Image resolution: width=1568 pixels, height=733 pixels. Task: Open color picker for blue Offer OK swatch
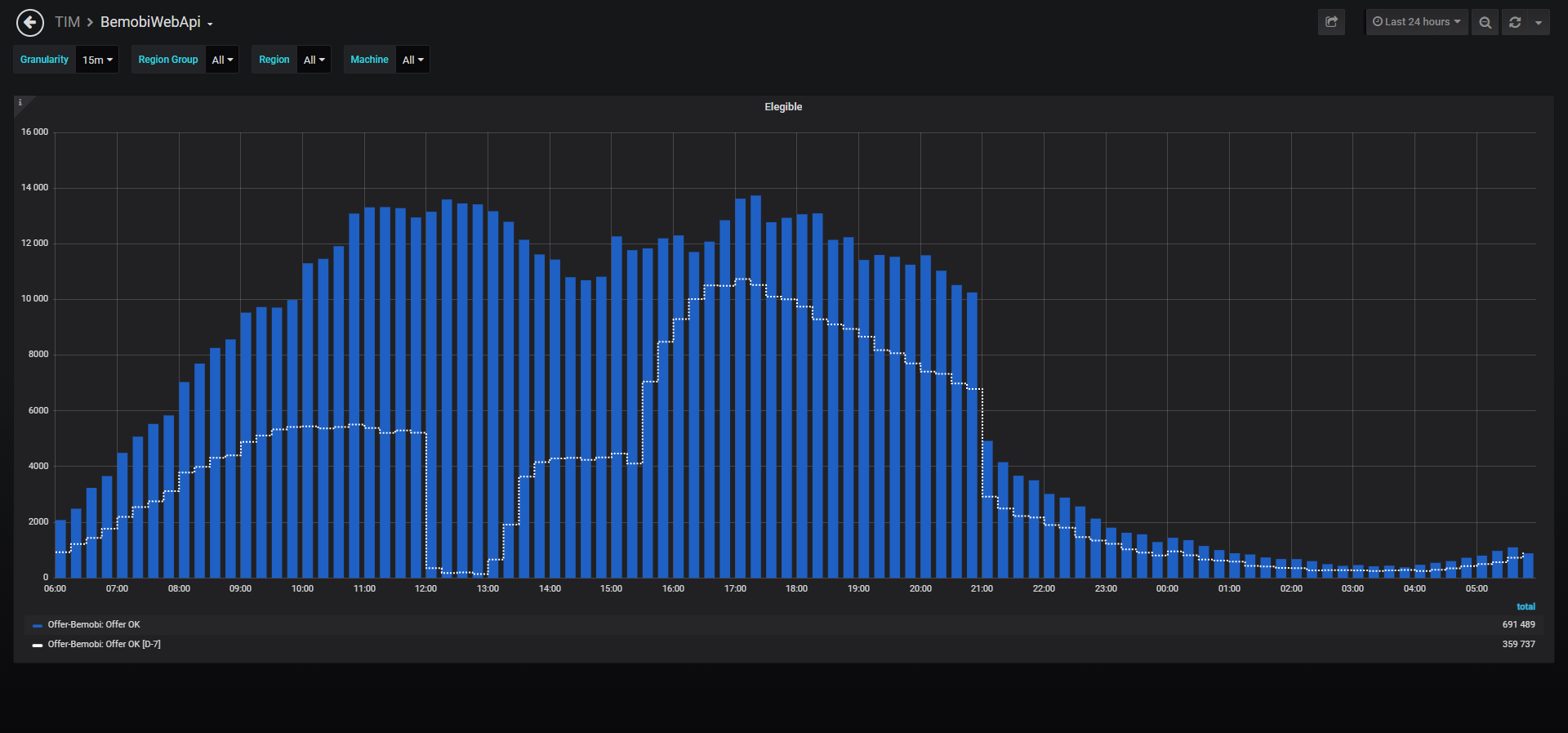(x=38, y=625)
